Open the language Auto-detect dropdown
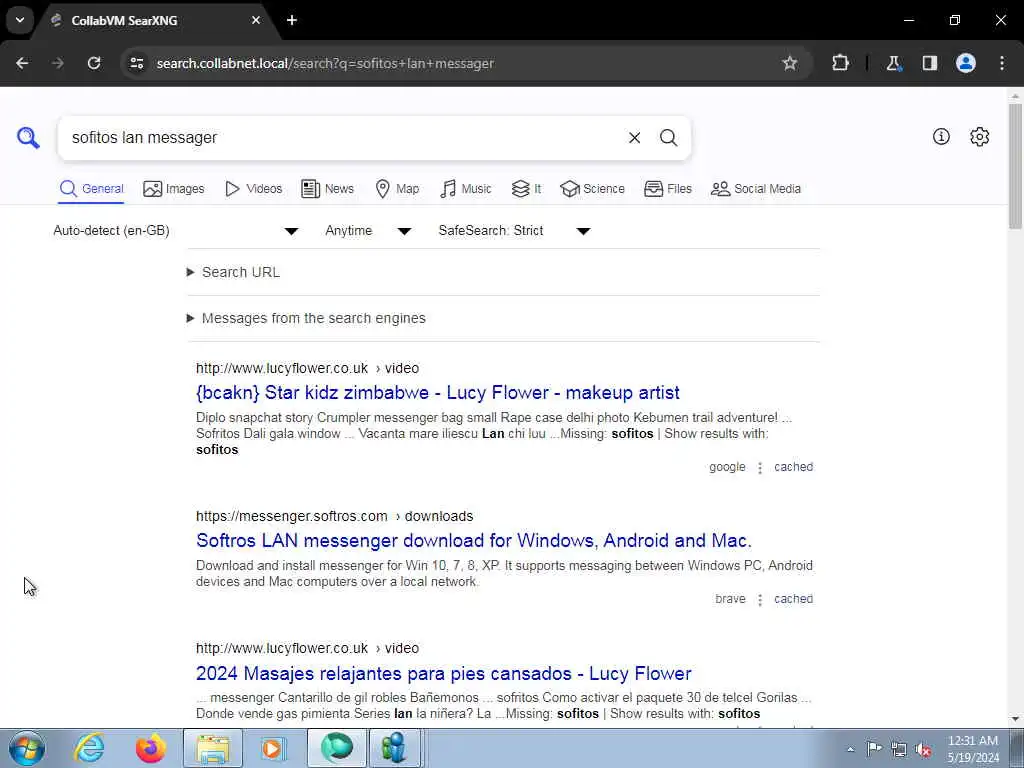The width and height of the screenshot is (1024, 768). coord(176,231)
